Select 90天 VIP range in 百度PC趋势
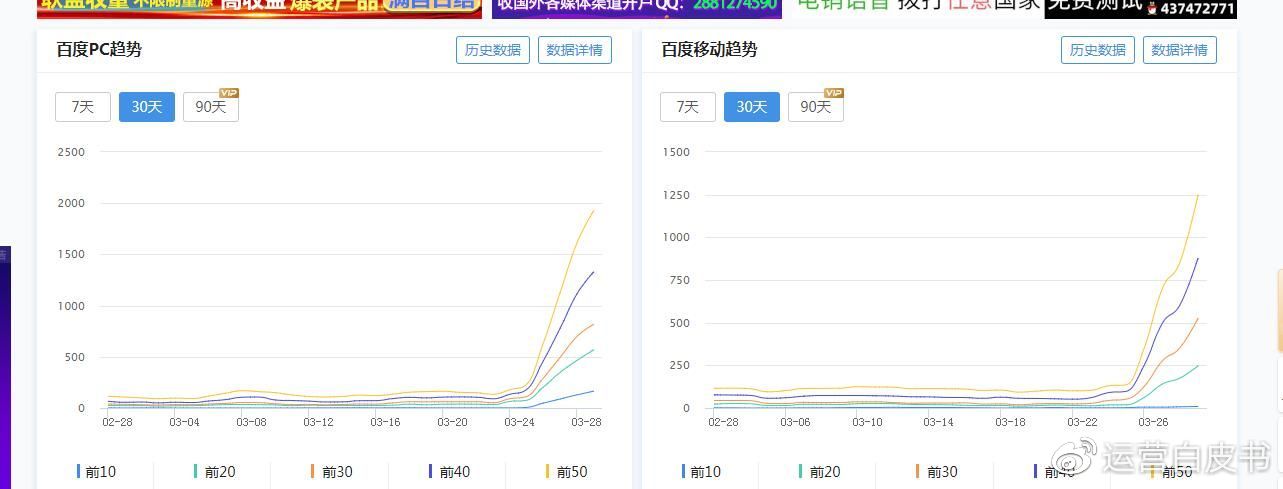Image resolution: width=1283 pixels, height=489 pixels. coord(211,107)
